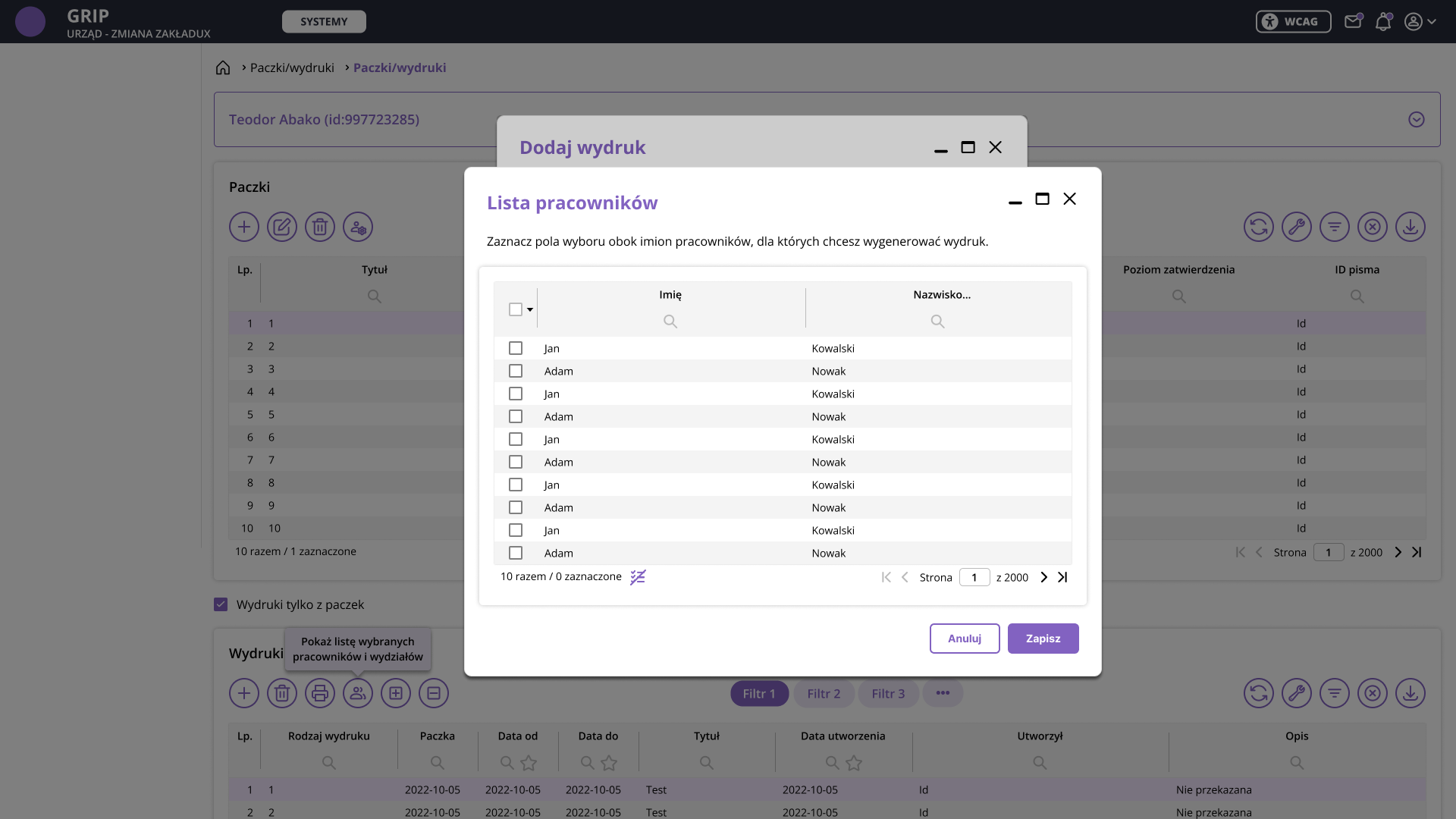
Task: Add a new paczka with plus icon
Action: coord(244,227)
